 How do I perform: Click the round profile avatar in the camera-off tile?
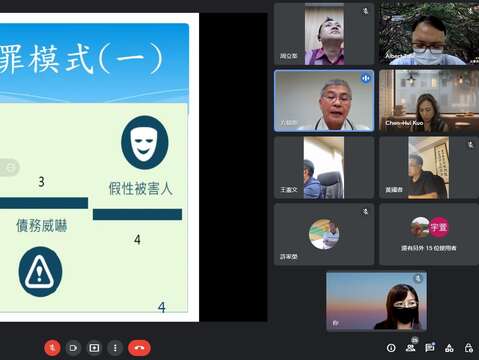pyautogui.click(x=324, y=234)
